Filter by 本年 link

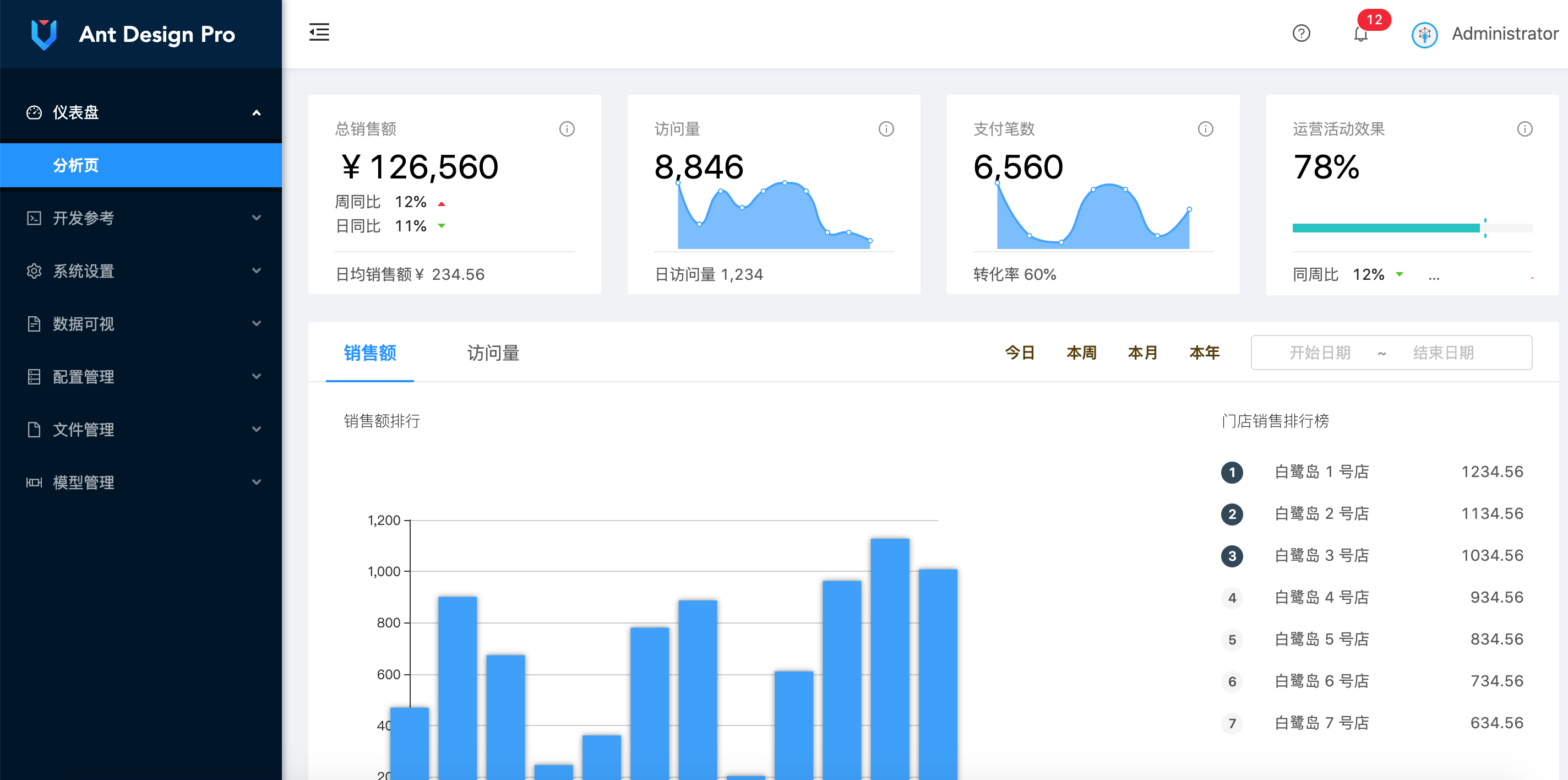tap(1204, 353)
